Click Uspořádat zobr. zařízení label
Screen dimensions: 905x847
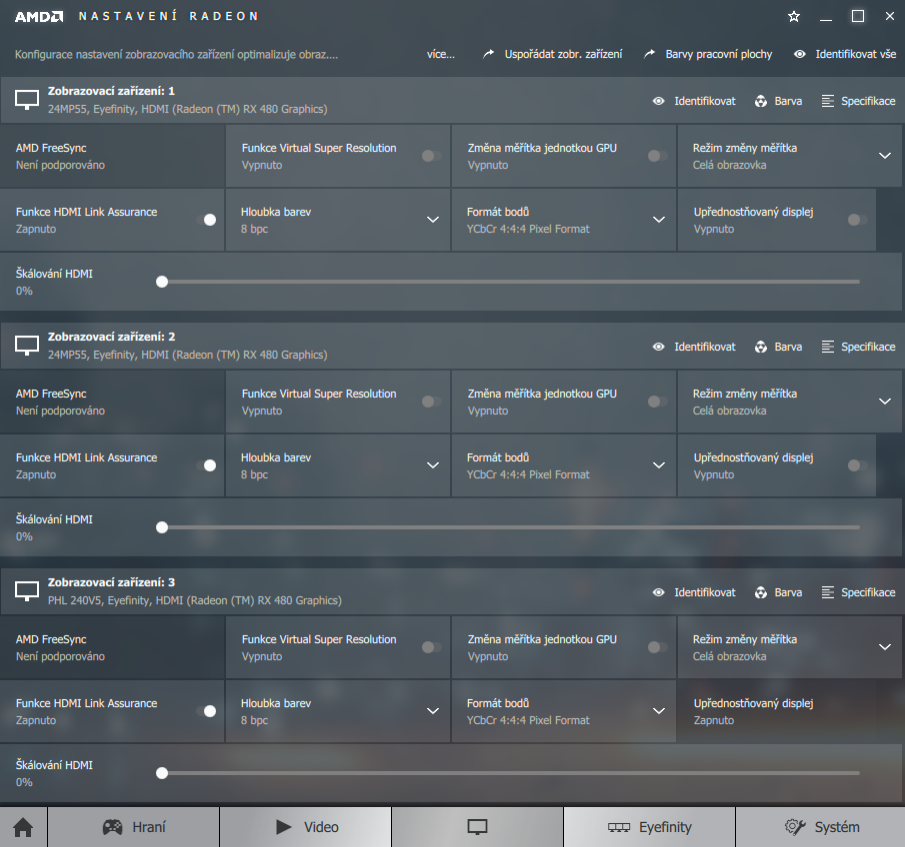point(563,54)
